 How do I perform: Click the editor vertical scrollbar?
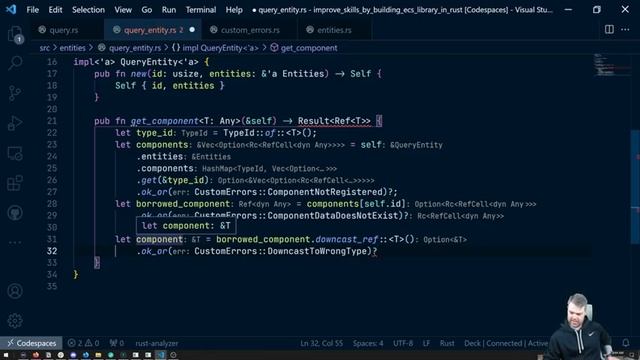(635, 194)
